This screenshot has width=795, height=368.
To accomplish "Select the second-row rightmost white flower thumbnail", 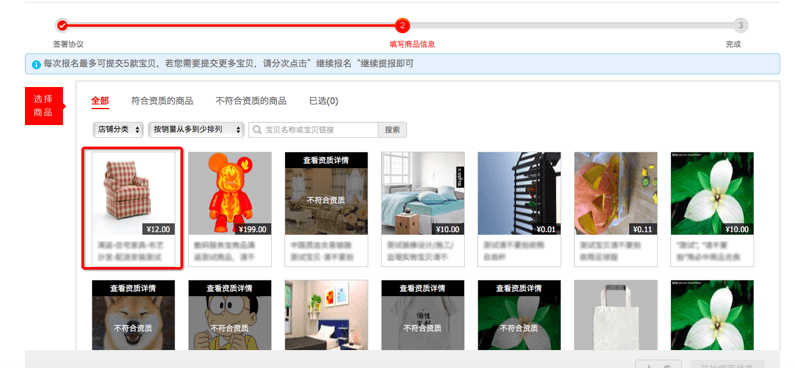I will 712,315.
